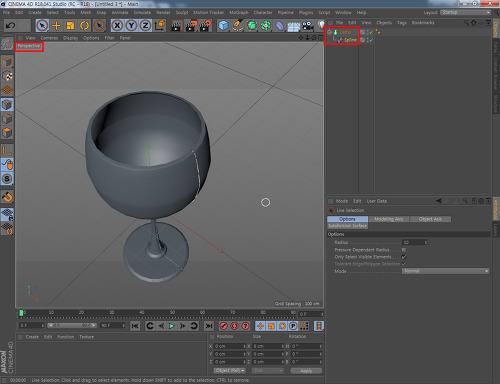This screenshot has height=384, width=500.
Task: Toggle Spline object enable checkmark
Action: 371,40
